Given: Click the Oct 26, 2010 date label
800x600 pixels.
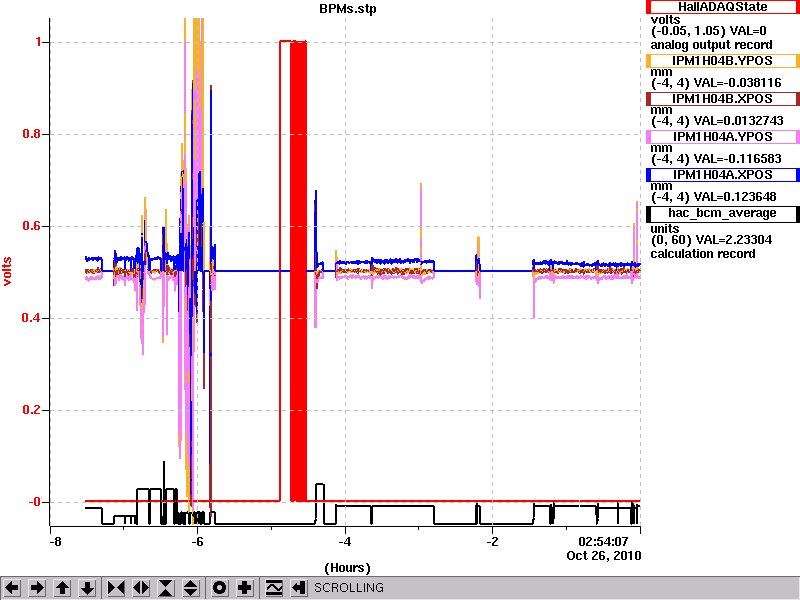Looking at the screenshot, I should click(604, 556).
